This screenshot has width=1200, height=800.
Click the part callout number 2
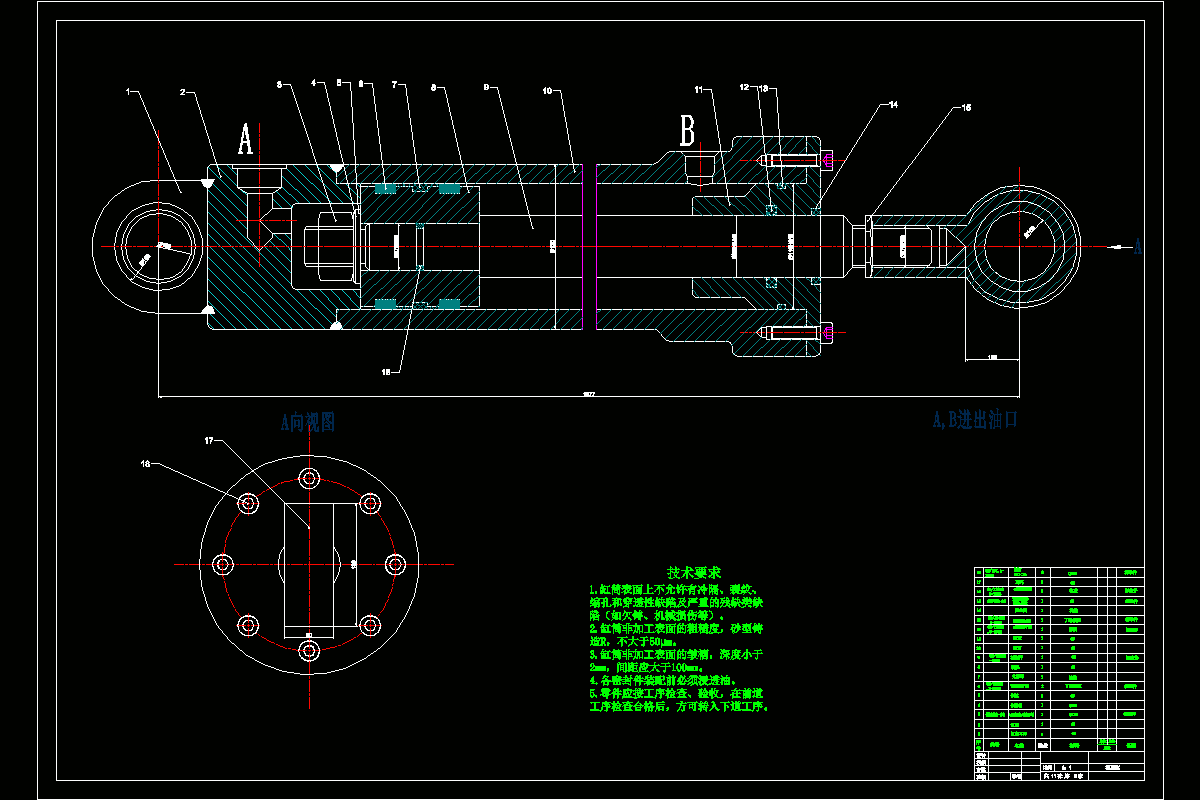click(183, 91)
